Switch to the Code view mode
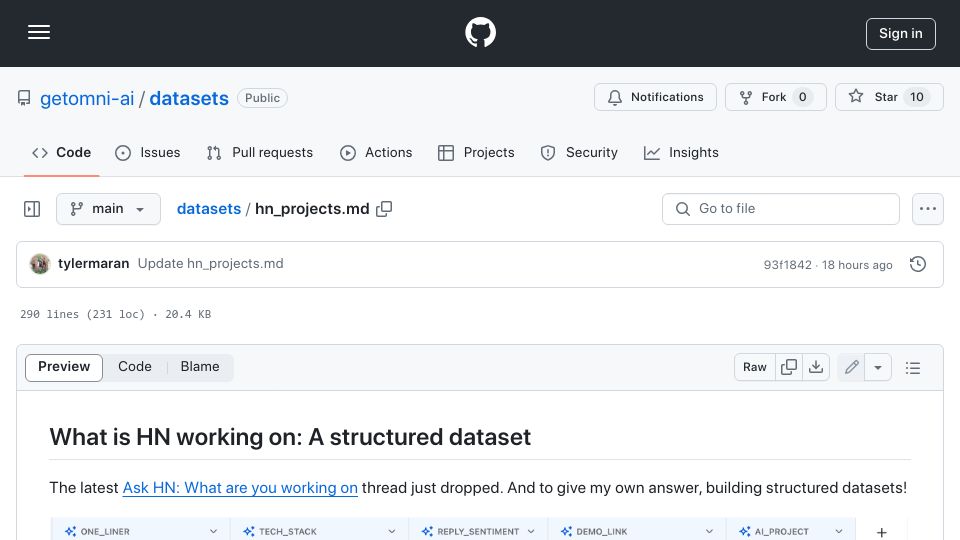This screenshot has width=960, height=540. (135, 367)
